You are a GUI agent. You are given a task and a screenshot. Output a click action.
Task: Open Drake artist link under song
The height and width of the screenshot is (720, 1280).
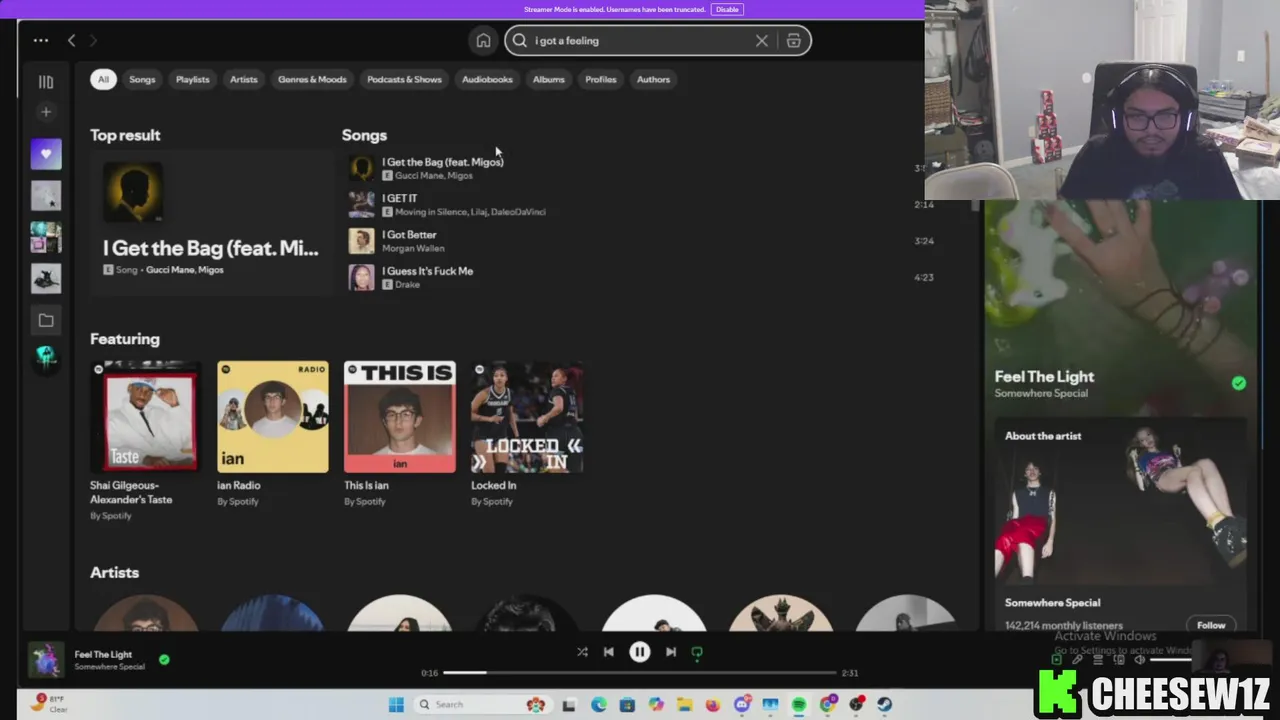407,285
